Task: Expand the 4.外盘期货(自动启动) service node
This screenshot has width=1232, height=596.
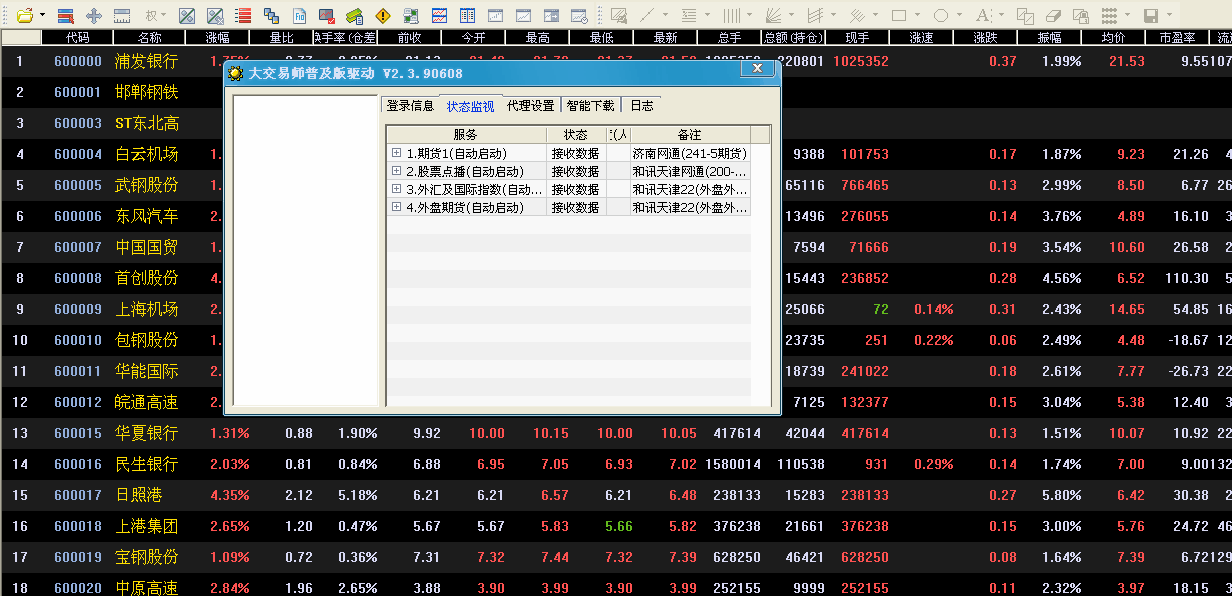Action: click(396, 207)
